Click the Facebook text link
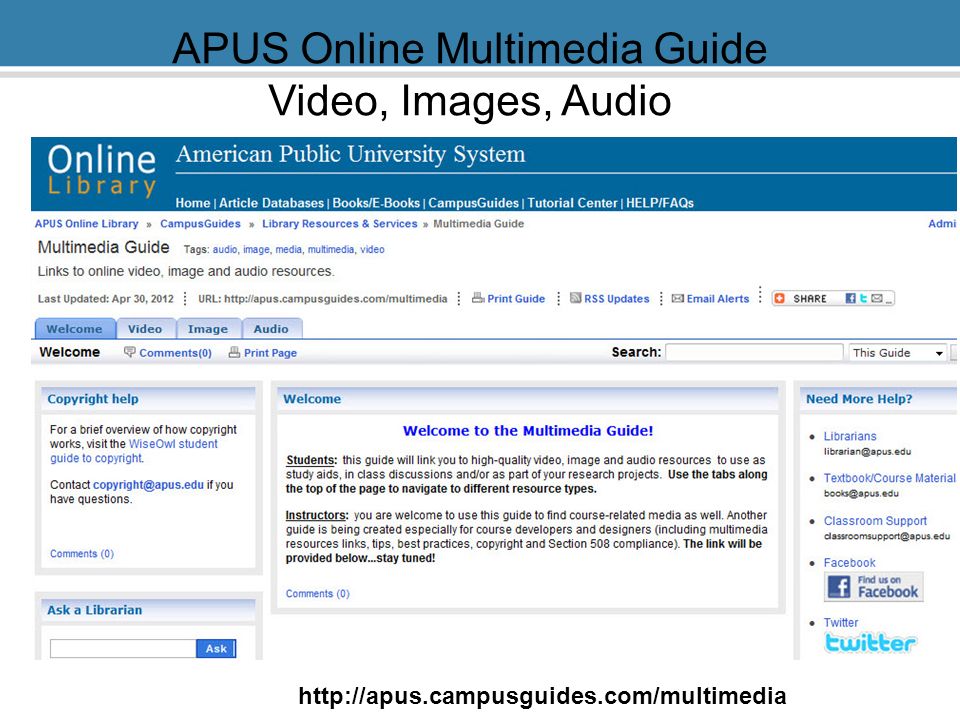The height and width of the screenshot is (720, 960). [x=849, y=562]
